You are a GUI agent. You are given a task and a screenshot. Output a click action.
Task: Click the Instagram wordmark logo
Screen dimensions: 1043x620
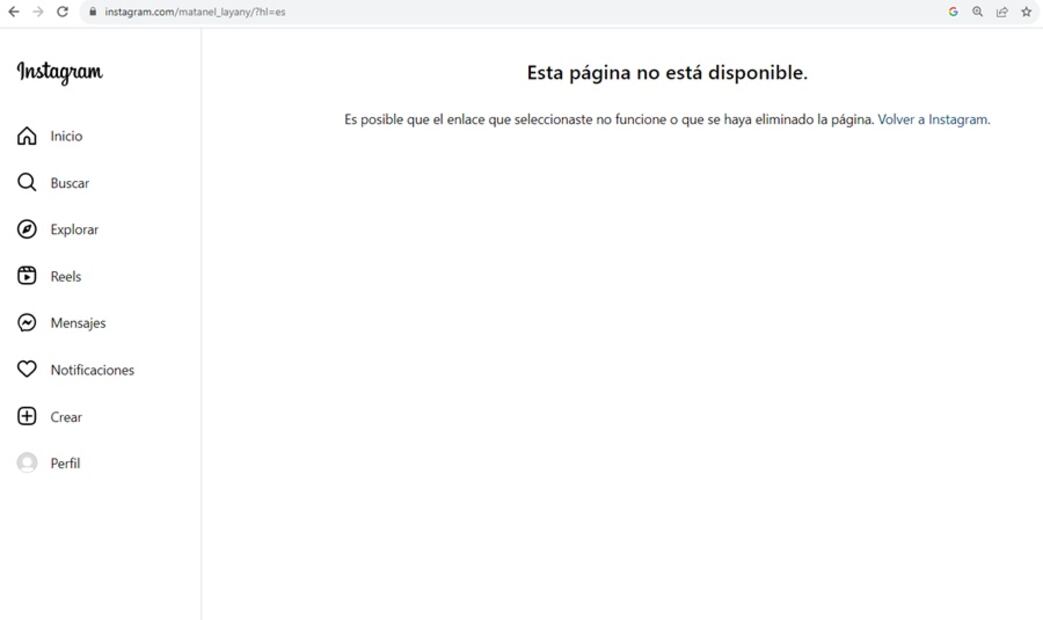click(x=58, y=72)
